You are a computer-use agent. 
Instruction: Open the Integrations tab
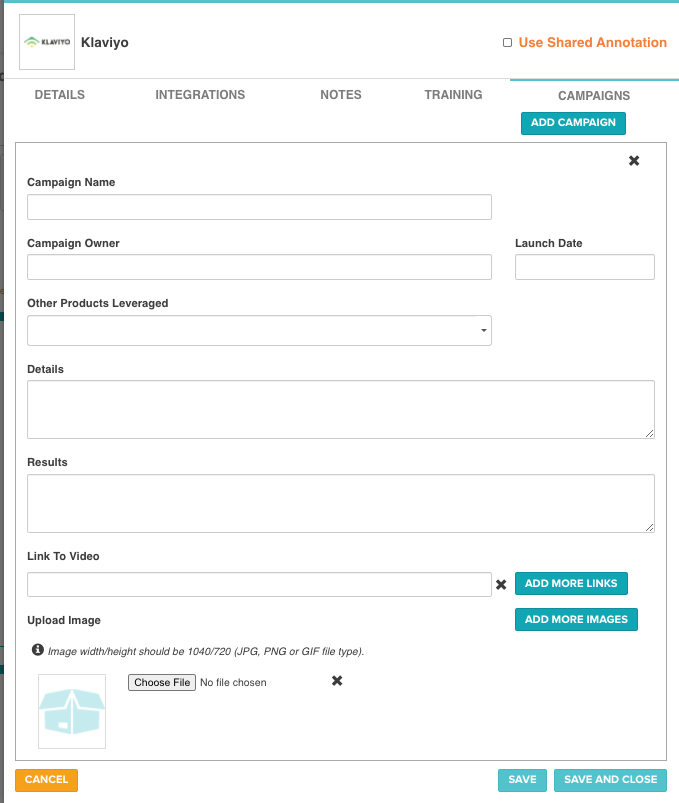(x=200, y=95)
